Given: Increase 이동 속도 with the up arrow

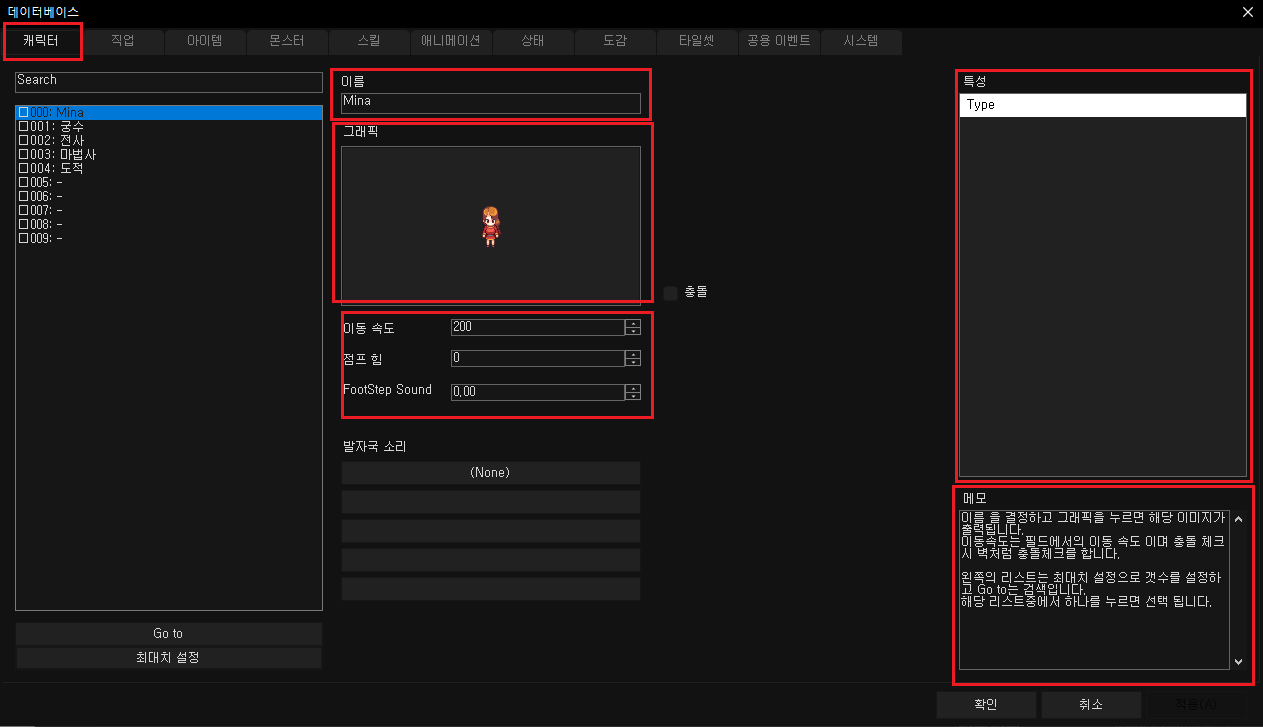Looking at the screenshot, I should click(632, 323).
